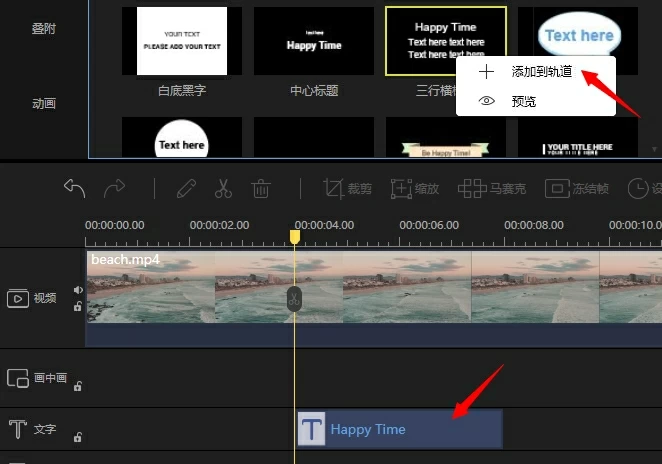Click the template panel scroll-down arrow

click(x=654, y=149)
